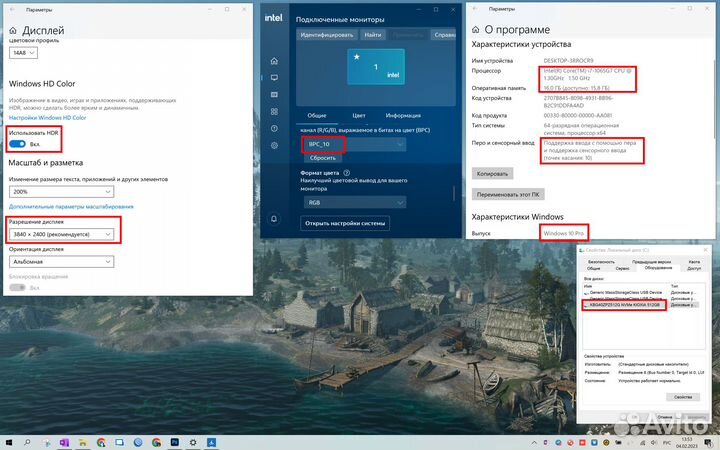Open the notification center in the taskbar

(708, 443)
